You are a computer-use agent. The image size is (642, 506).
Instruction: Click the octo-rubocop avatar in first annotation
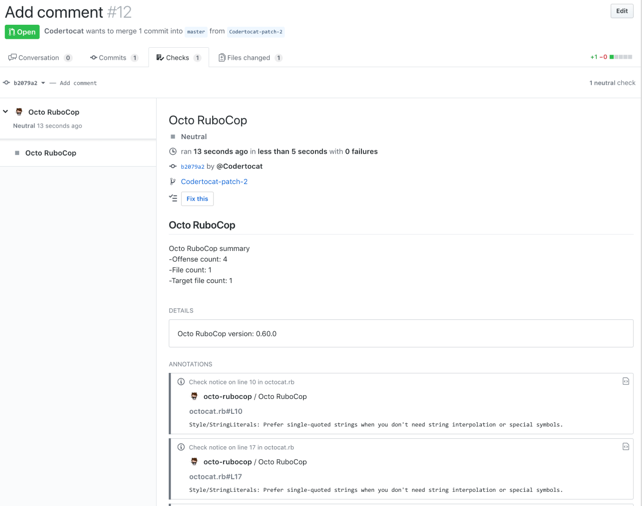tap(194, 396)
